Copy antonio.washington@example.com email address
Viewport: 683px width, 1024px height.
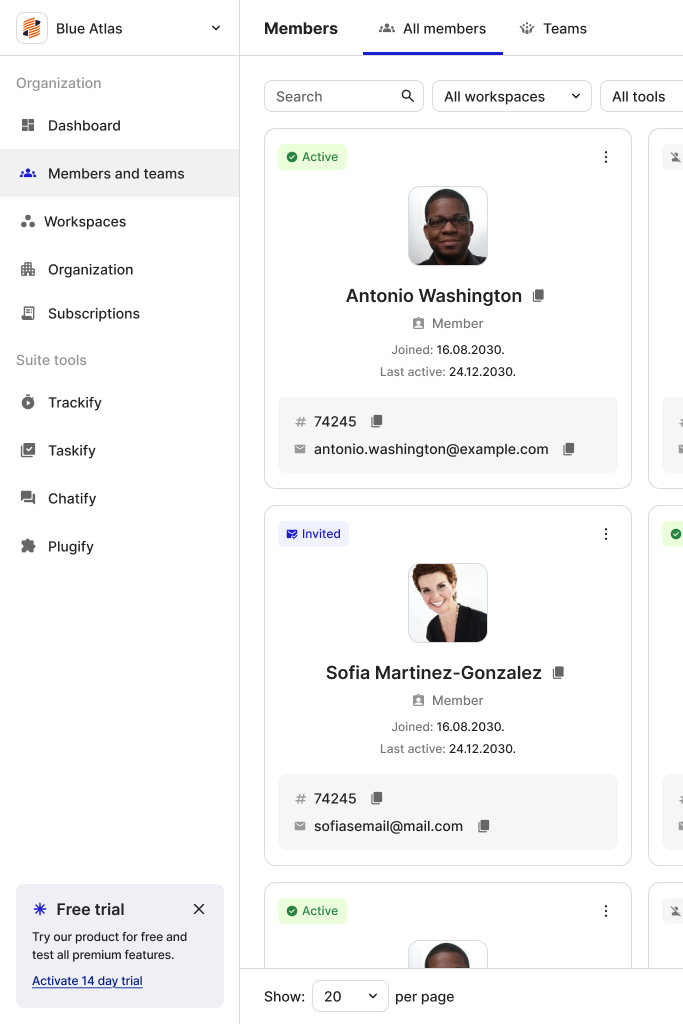pos(569,450)
